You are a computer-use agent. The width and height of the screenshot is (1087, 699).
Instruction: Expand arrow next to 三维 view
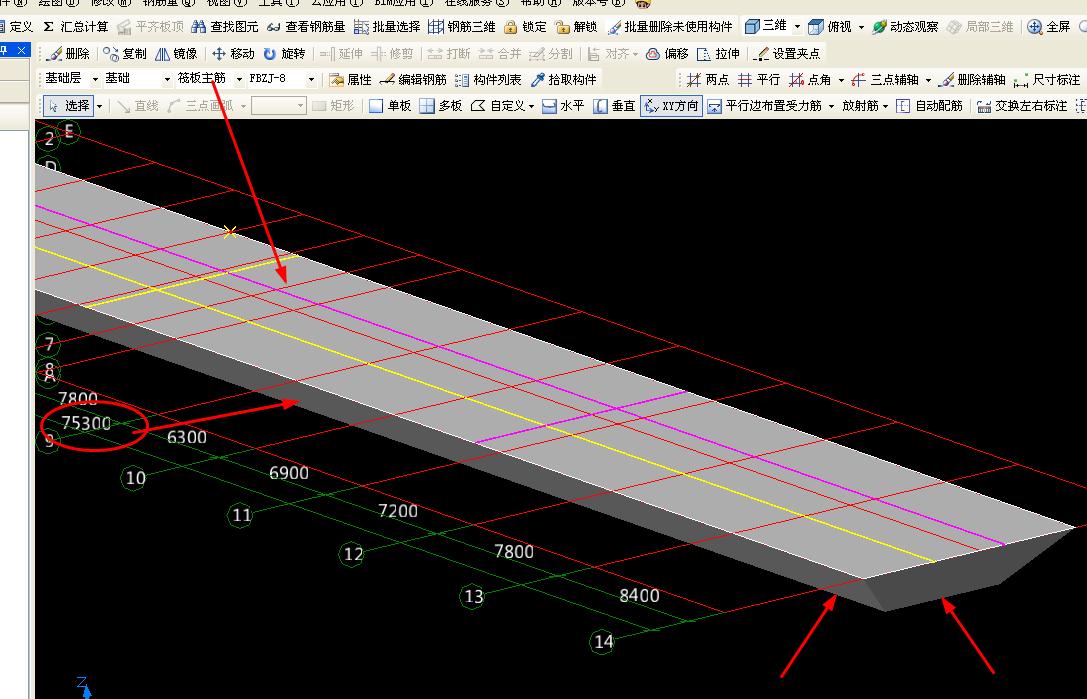797,27
